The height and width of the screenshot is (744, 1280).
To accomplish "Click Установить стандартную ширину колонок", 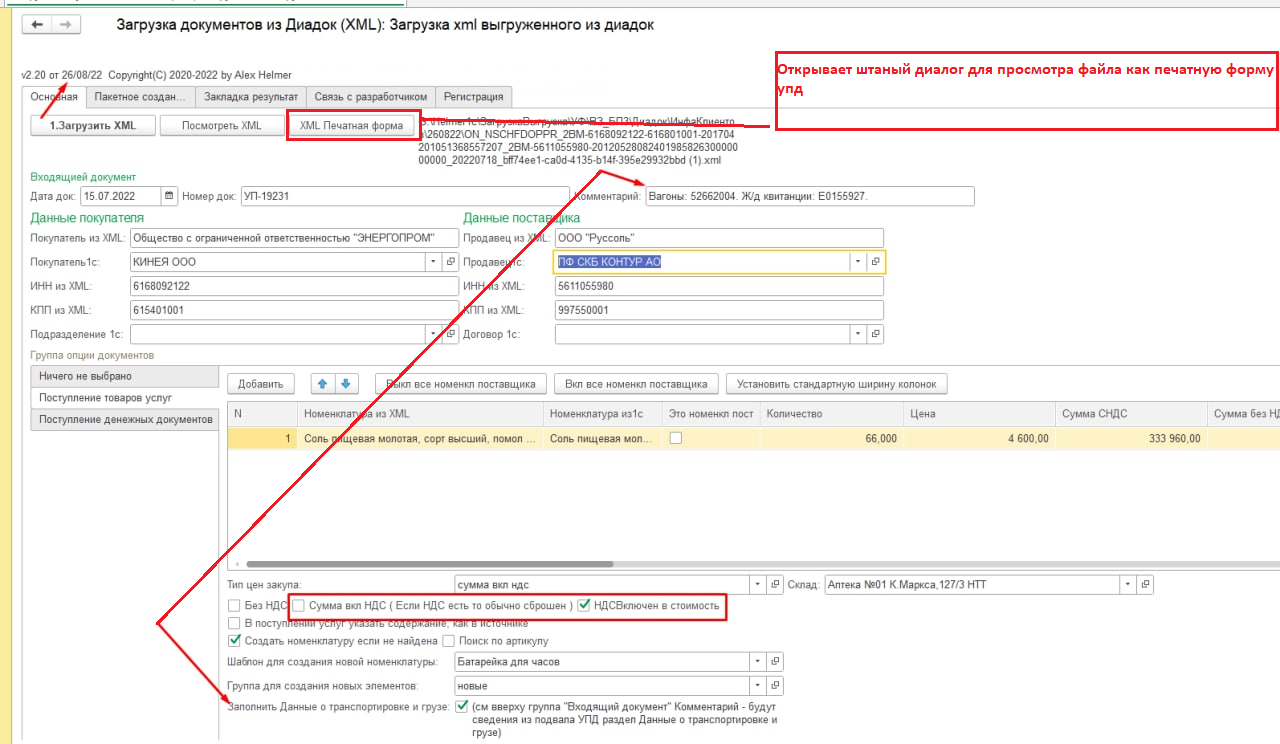I will pyautogui.click(x=837, y=383).
